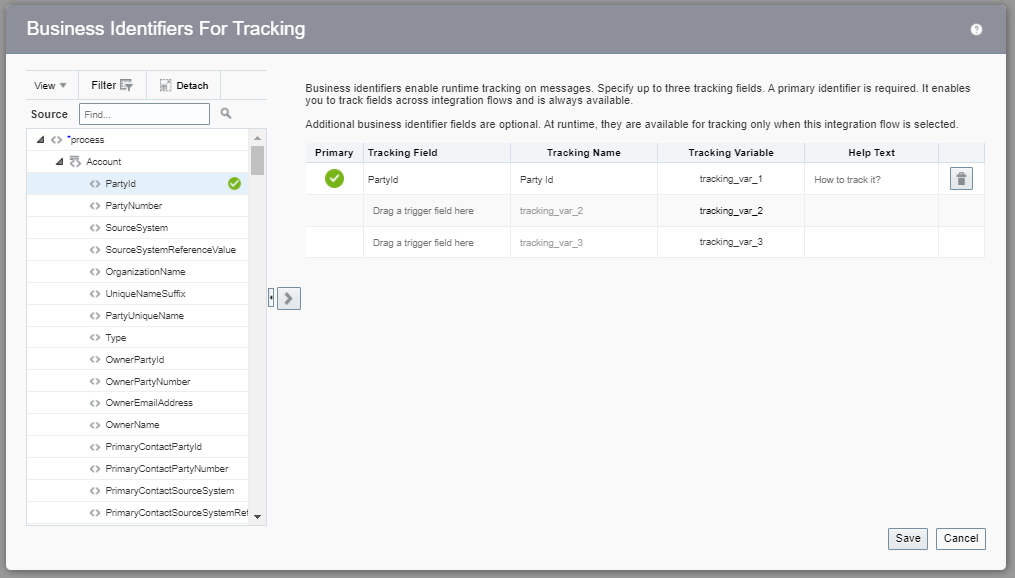Collapse the process tree node
Image resolution: width=1015 pixels, height=578 pixels.
pyautogui.click(x=40, y=140)
